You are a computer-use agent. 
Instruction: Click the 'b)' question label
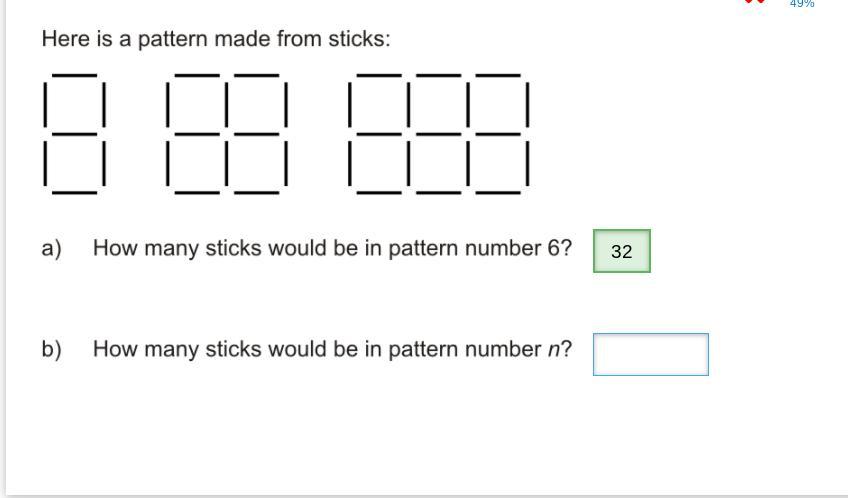click(x=51, y=349)
